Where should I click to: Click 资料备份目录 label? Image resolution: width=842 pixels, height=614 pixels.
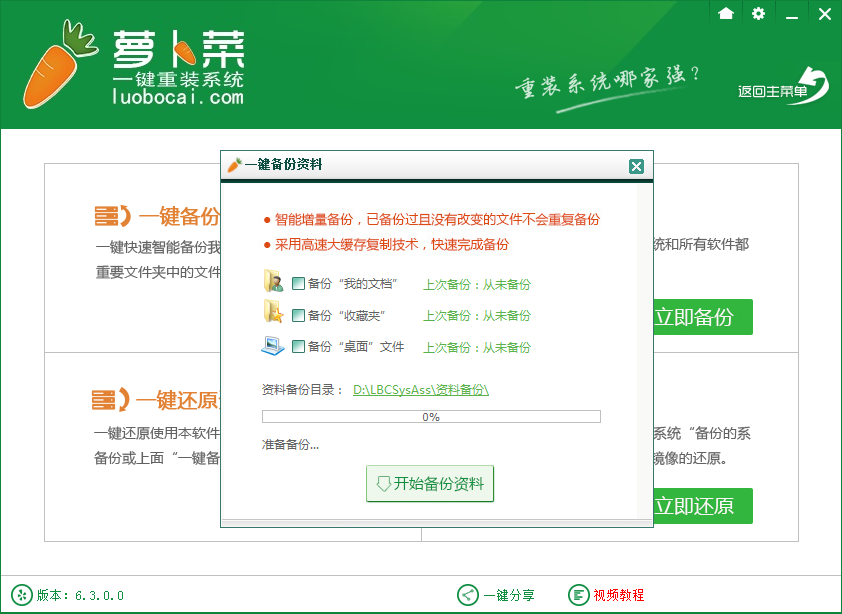[302, 390]
